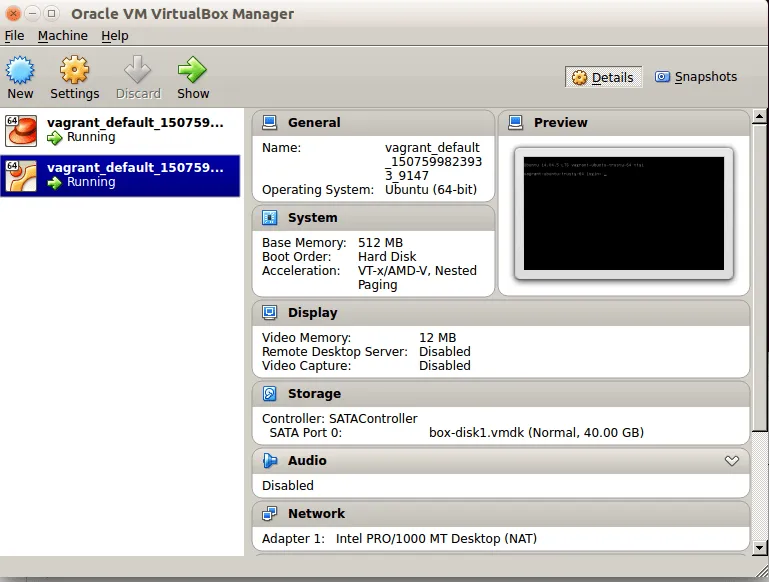Screen dimensions: 769x582
Task: Switch to Snapshots view
Action: (696, 77)
